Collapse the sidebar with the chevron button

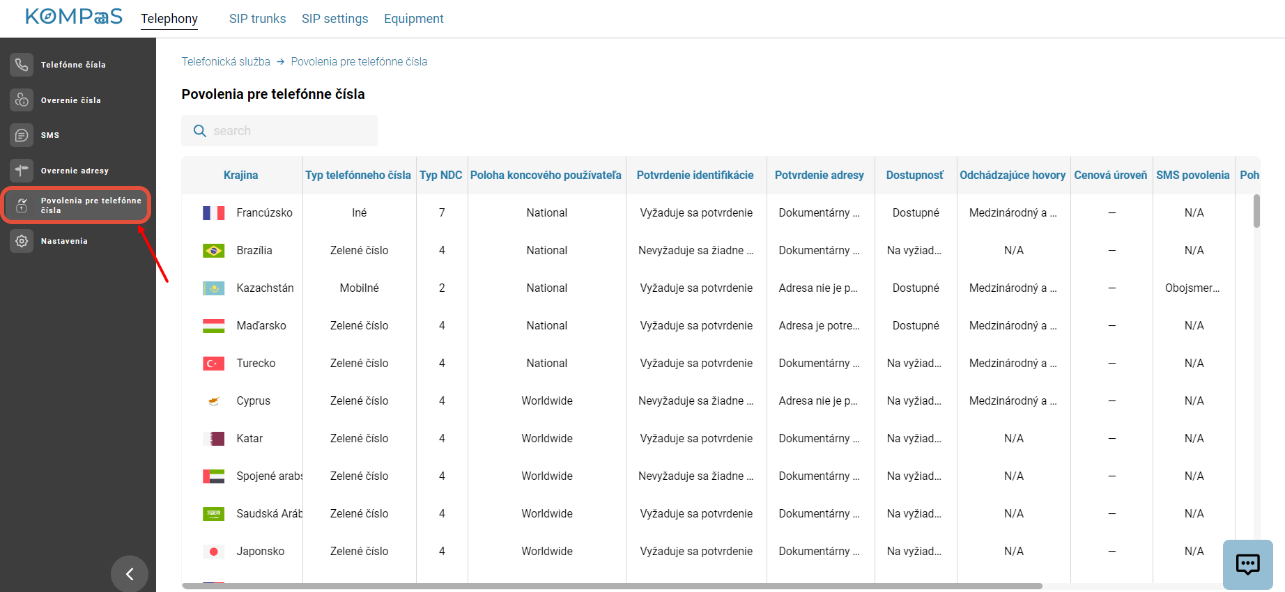tap(129, 574)
